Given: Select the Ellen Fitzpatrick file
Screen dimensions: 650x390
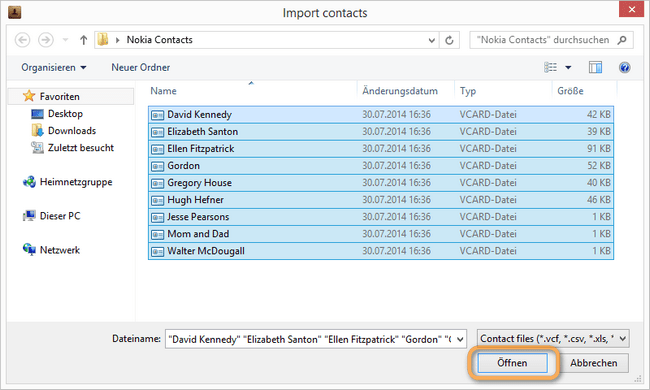Looking at the screenshot, I should pyautogui.click(x=381, y=149).
